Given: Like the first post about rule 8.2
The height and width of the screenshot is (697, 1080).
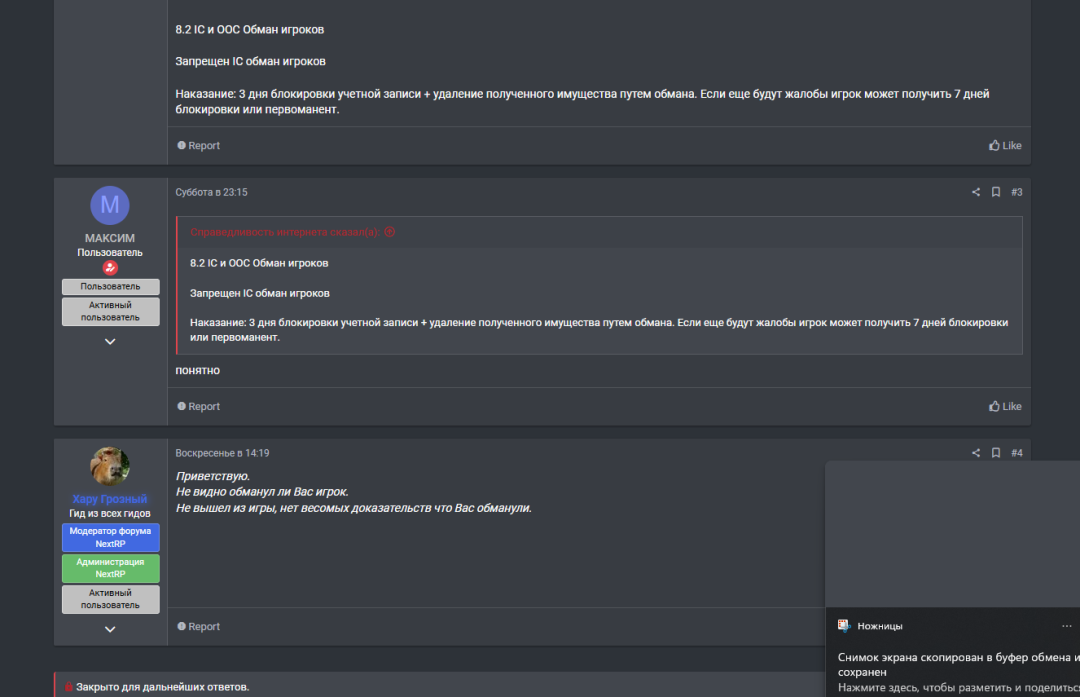Looking at the screenshot, I should [x=1005, y=145].
